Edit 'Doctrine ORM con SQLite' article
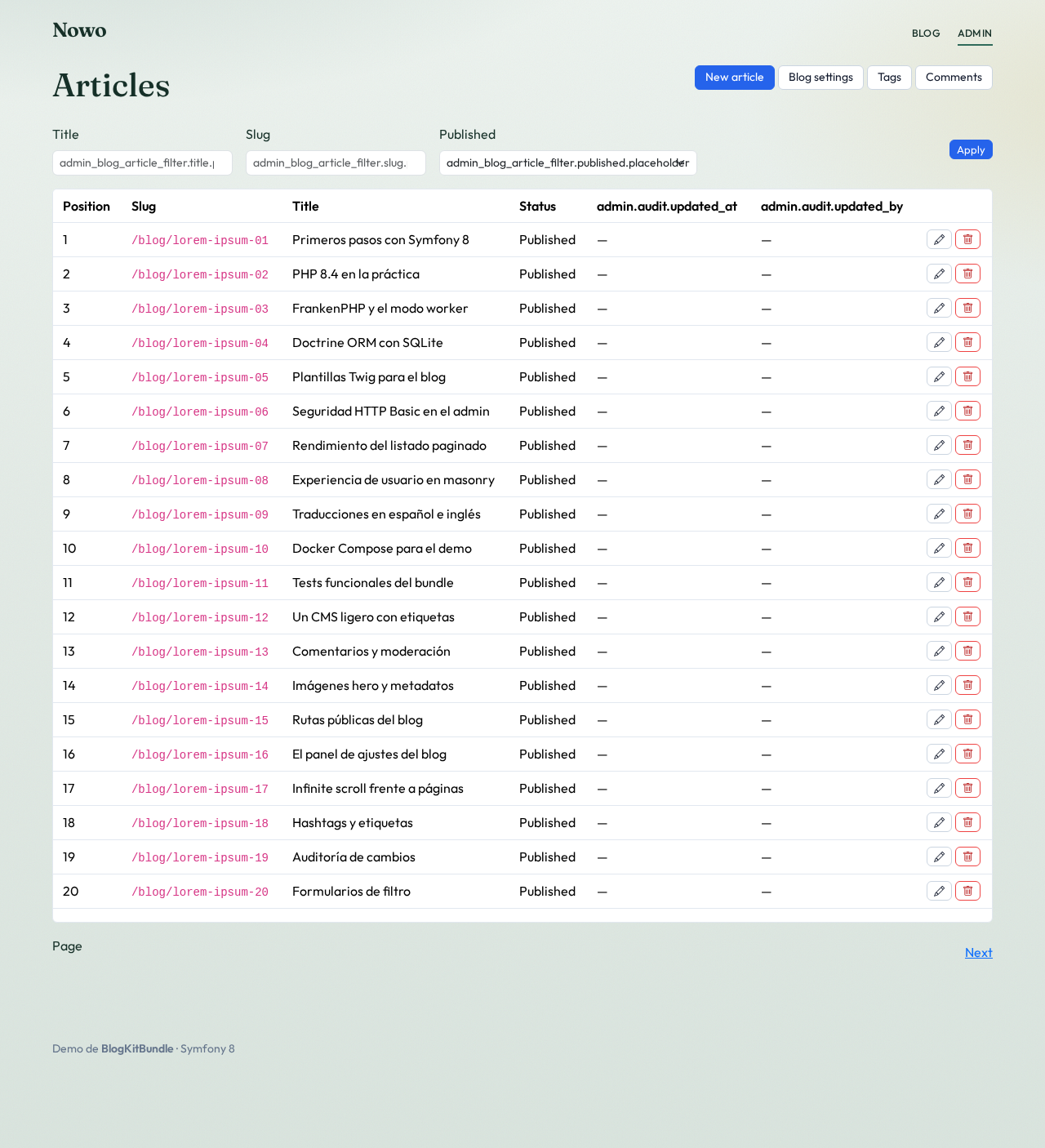 click(939, 342)
